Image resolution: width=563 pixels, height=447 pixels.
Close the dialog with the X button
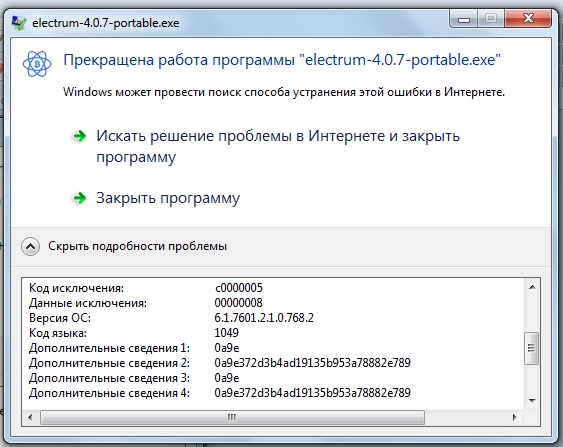(x=528, y=19)
